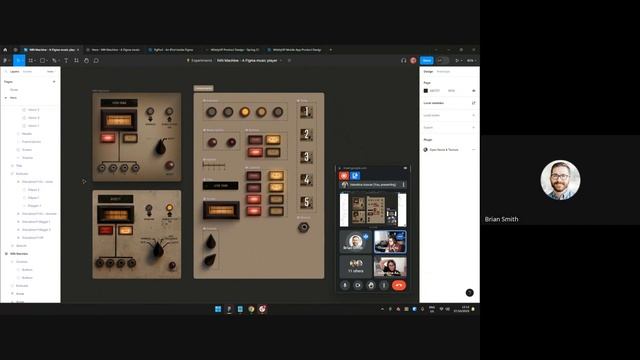Select the Move tool in toolbar

coord(18,60)
